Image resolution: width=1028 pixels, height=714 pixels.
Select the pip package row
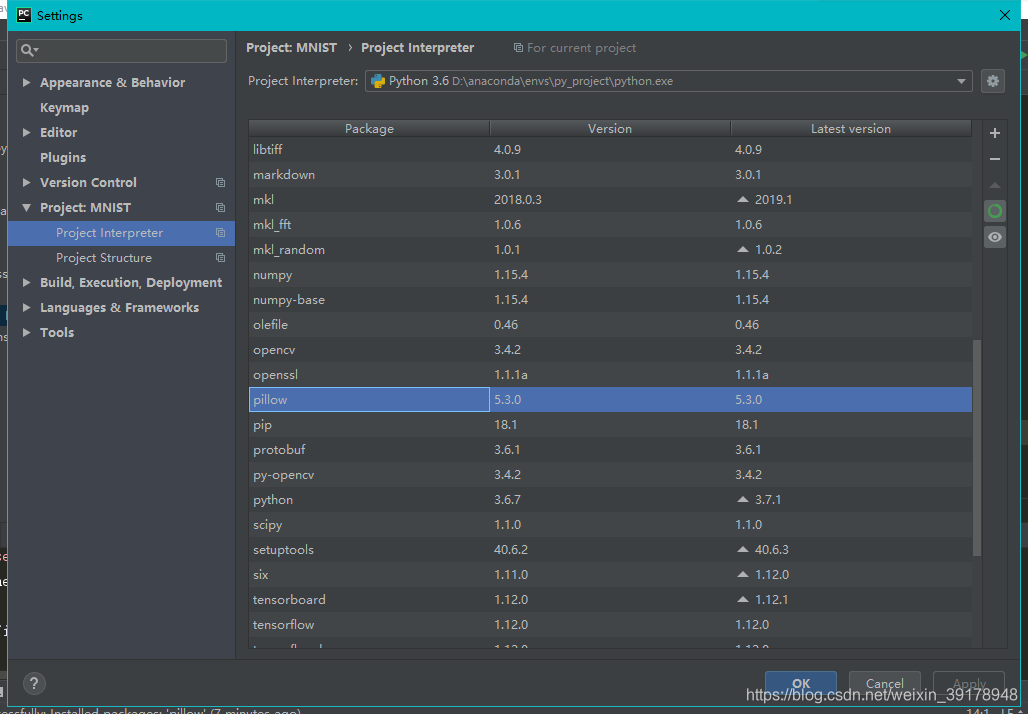pyautogui.click(x=610, y=425)
